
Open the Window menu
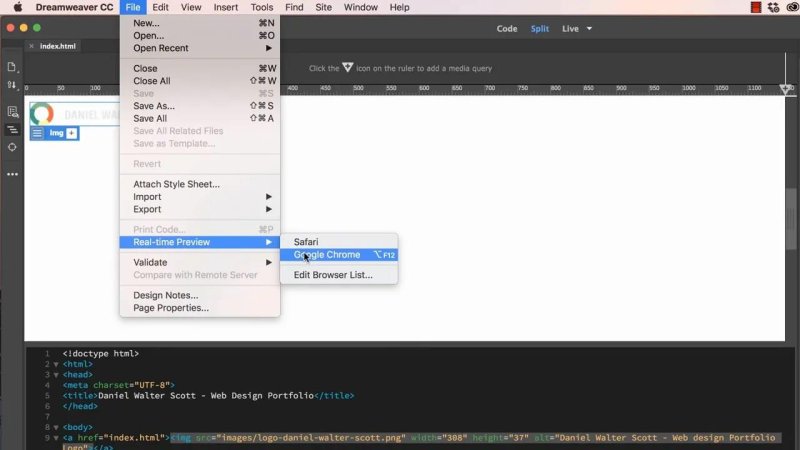click(x=360, y=7)
